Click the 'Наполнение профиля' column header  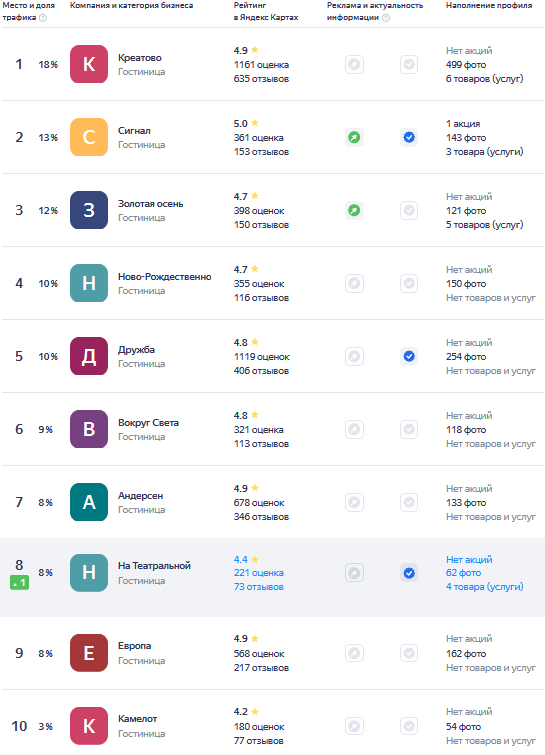point(489,6)
